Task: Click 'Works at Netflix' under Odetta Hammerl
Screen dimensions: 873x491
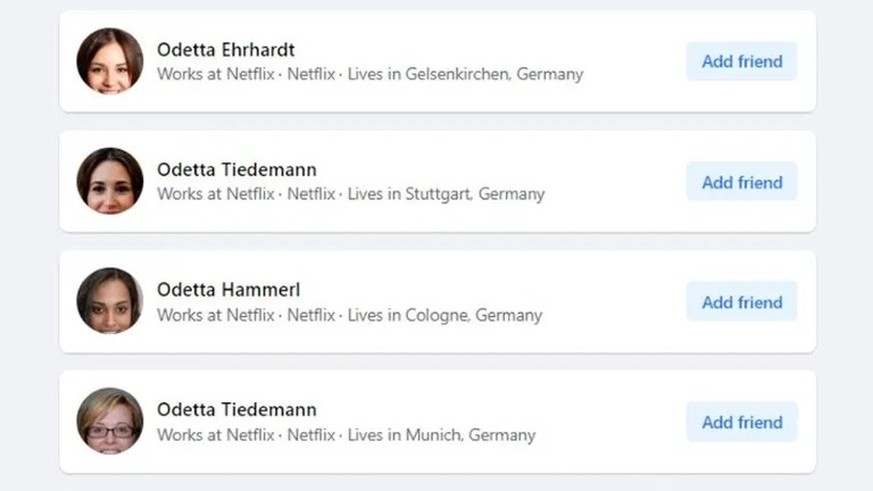Action: coord(215,315)
